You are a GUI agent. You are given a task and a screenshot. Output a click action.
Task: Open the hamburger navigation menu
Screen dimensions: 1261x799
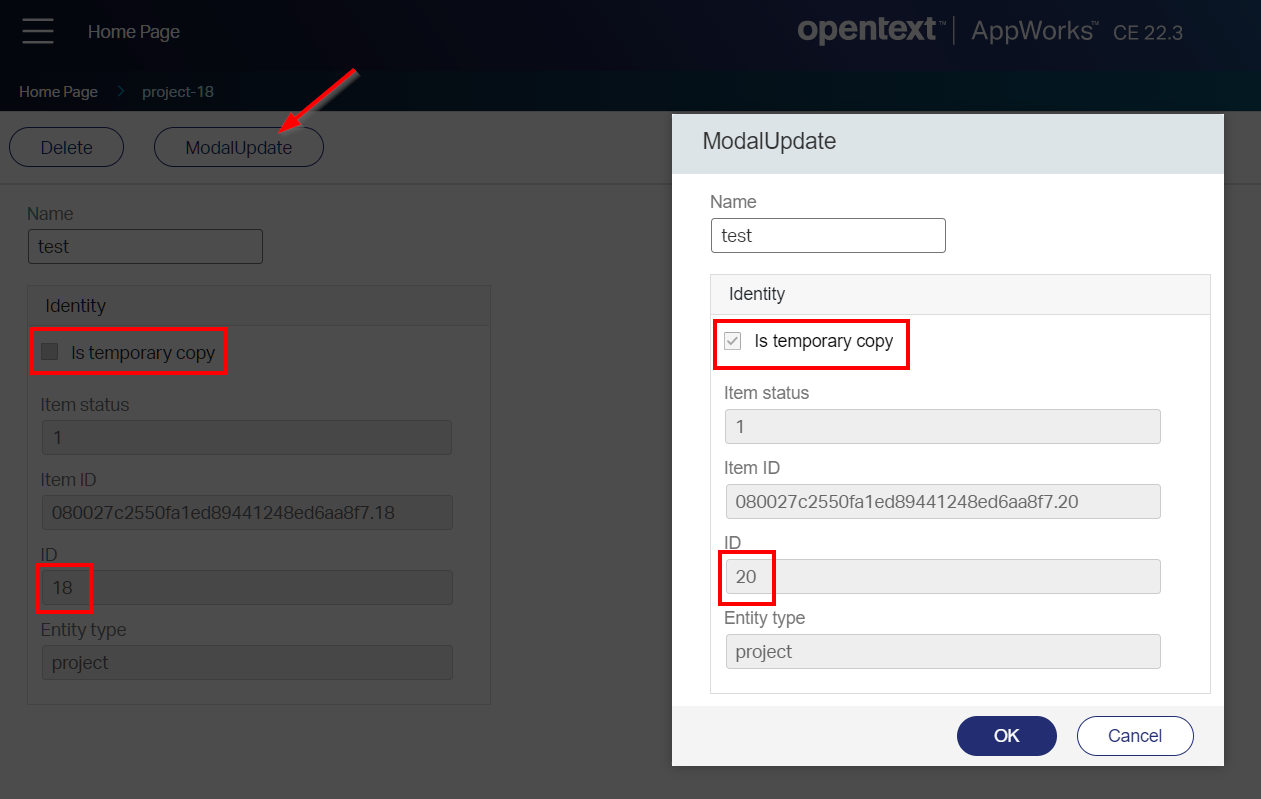tap(38, 31)
